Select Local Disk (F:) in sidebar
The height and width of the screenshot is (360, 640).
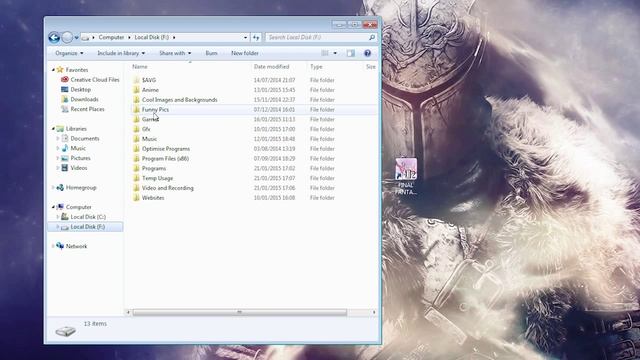(88, 227)
